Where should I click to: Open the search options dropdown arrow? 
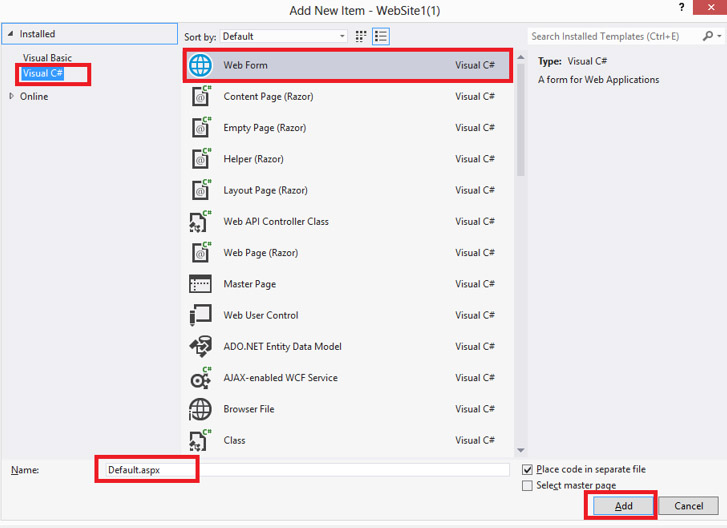point(720,36)
